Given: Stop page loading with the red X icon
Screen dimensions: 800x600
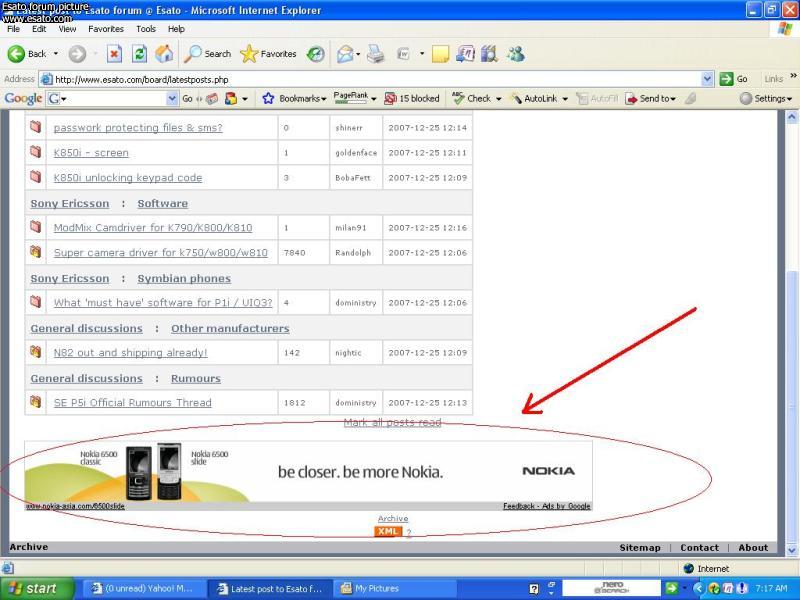Looking at the screenshot, I should [x=114, y=54].
